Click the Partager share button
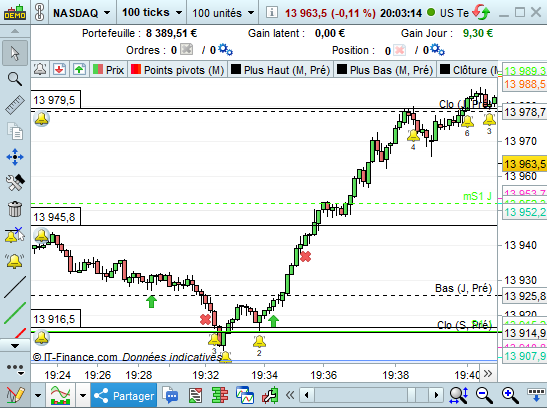This screenshot has height=408, width=547. 124,395
